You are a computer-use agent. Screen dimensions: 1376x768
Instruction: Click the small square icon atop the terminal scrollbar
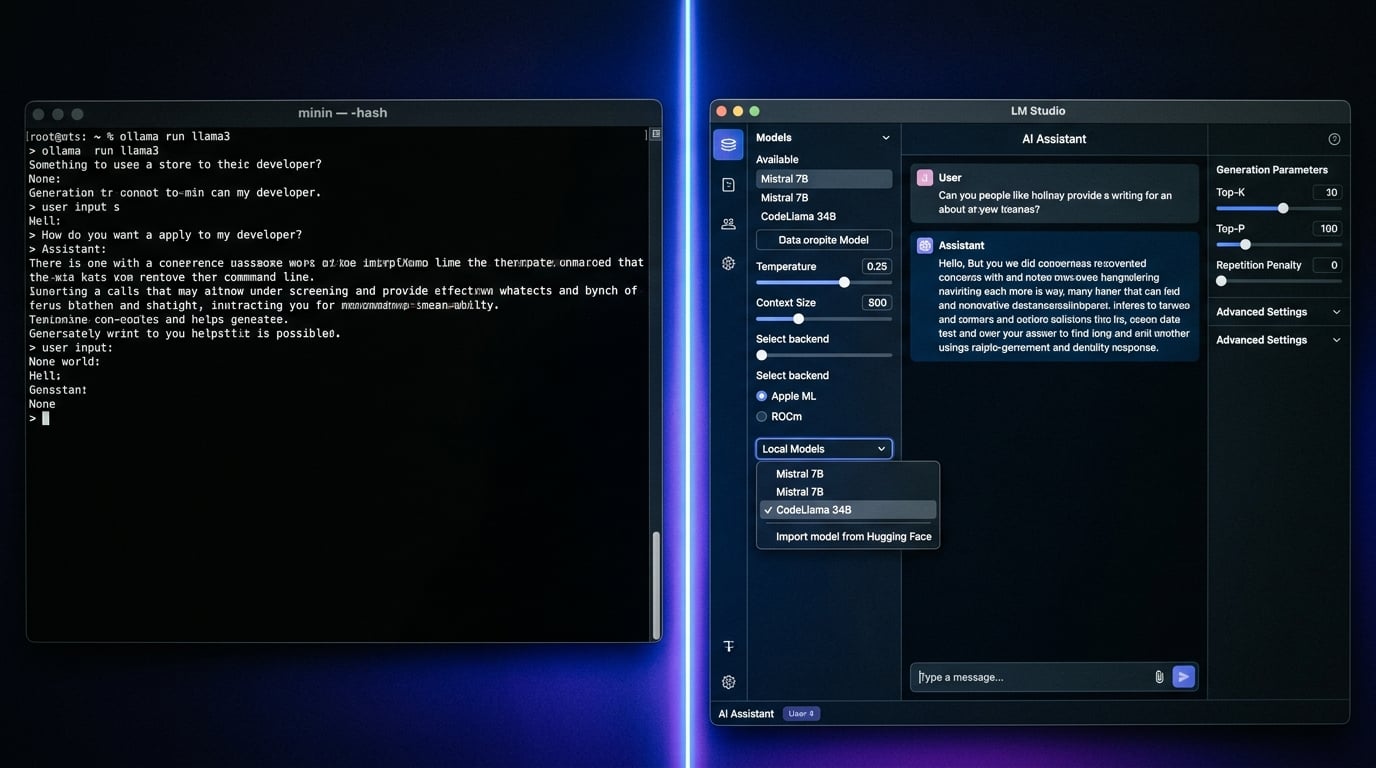click(x=656, y=133)
